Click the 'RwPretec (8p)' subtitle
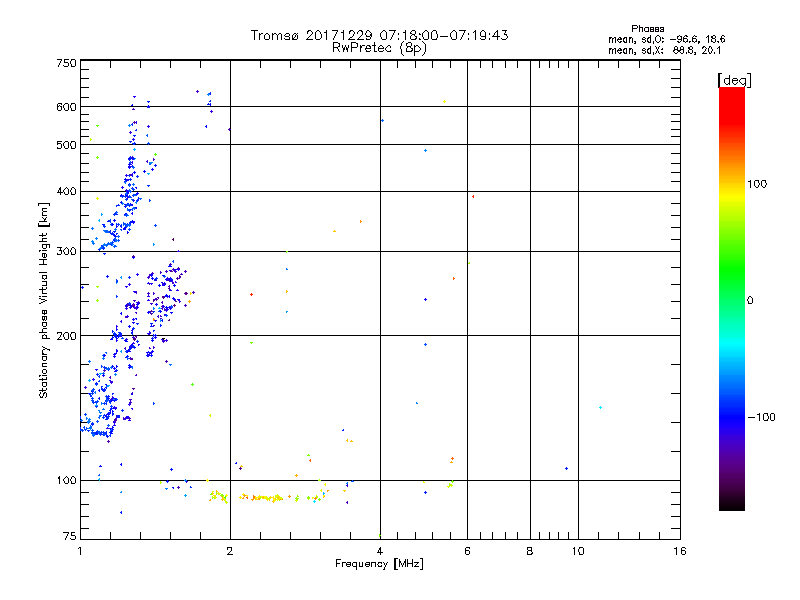The image size is (800, 600). tap(379, 48)
